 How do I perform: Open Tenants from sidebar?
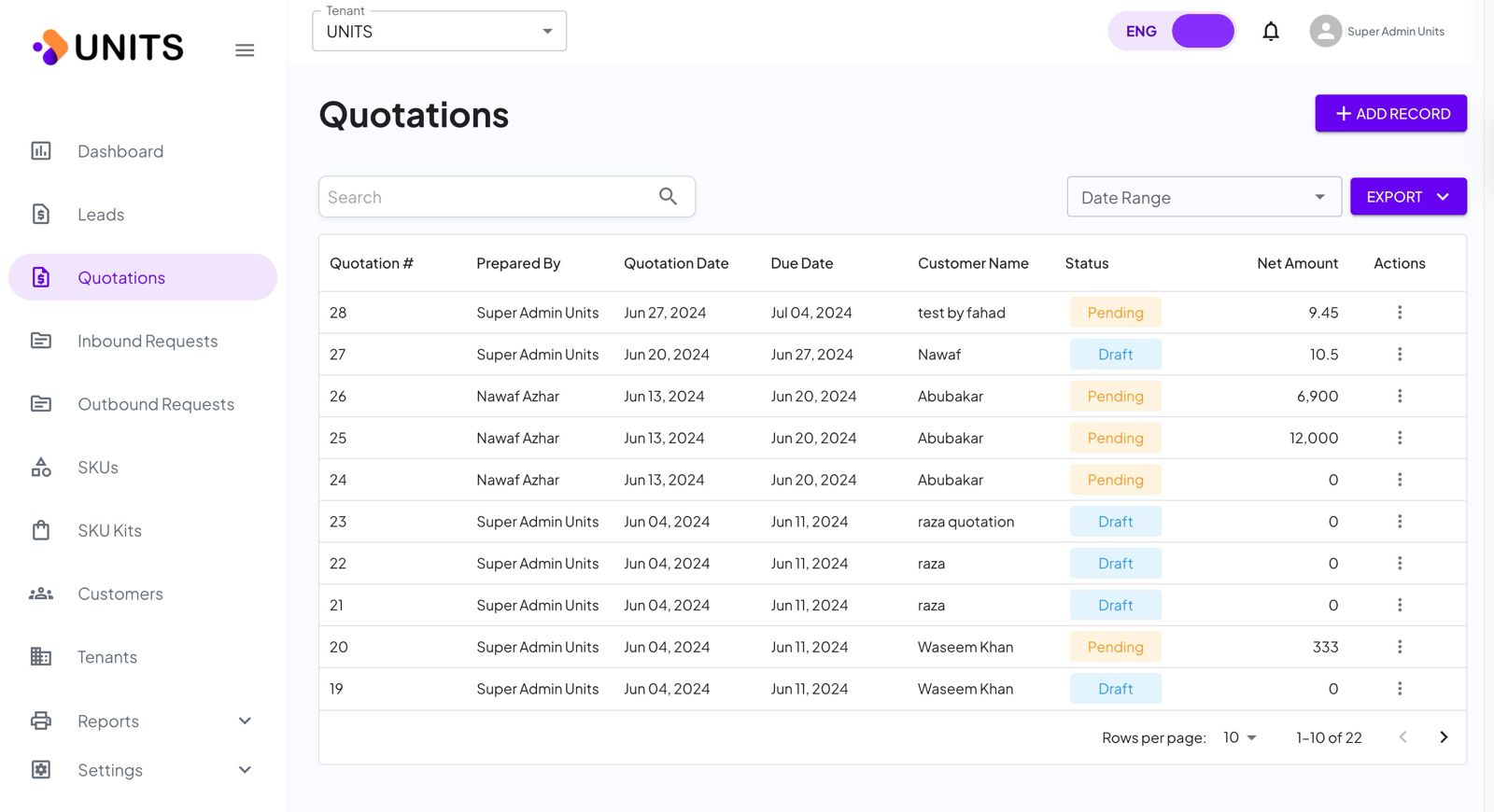click(x=143, y=657)
